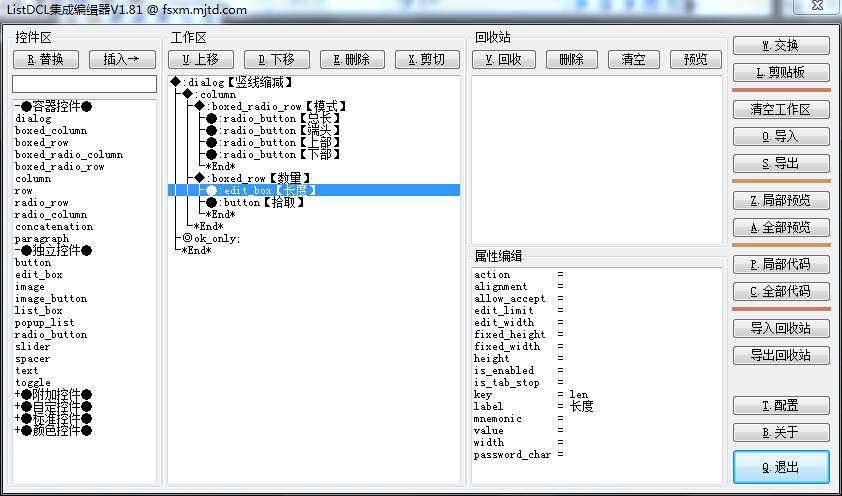Image resolution: width=842 pixels, height=496 pixels.
Task: Click A.全部预览 full preview
Action: (781, 227)
